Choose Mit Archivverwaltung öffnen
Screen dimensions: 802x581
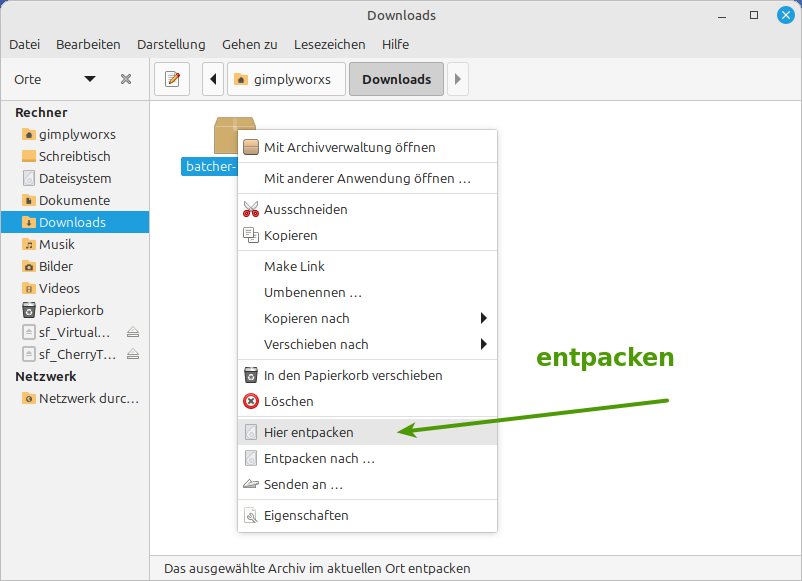(x=367, y=147)
